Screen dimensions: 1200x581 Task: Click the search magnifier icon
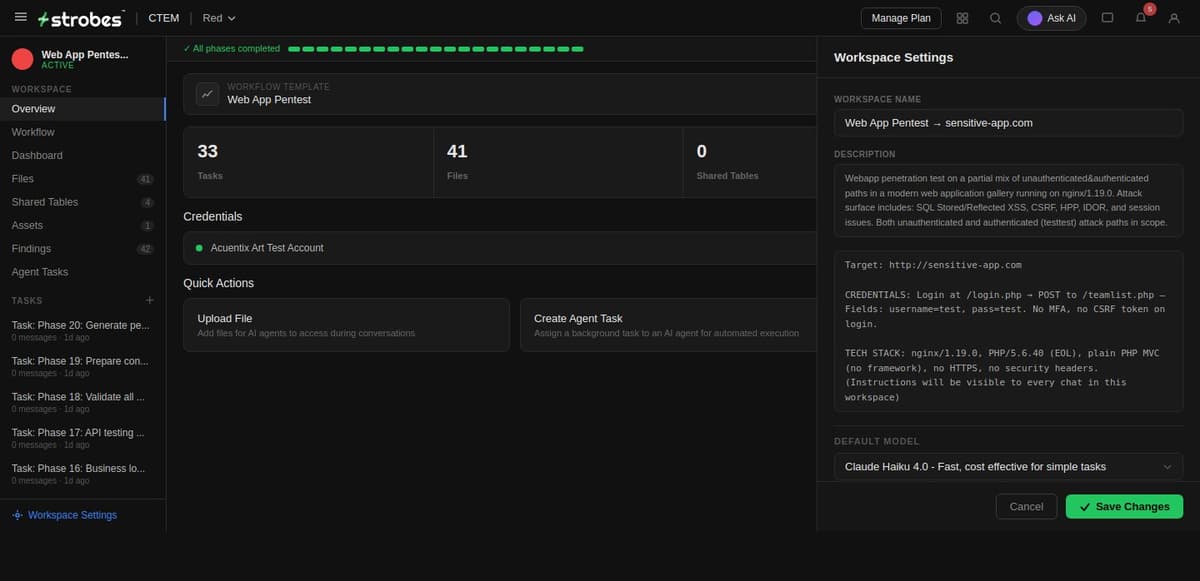(995, 18)
